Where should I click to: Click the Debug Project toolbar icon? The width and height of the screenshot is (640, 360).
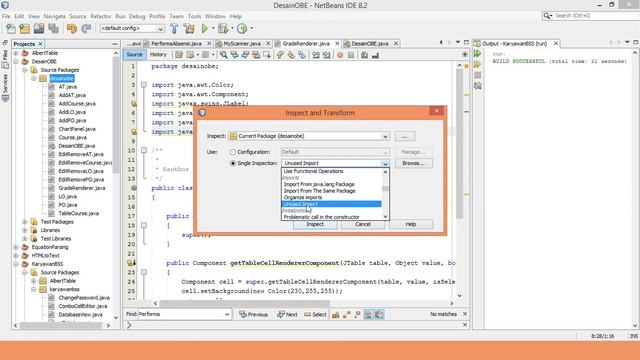pyautogui.click(x=223, y=29)
